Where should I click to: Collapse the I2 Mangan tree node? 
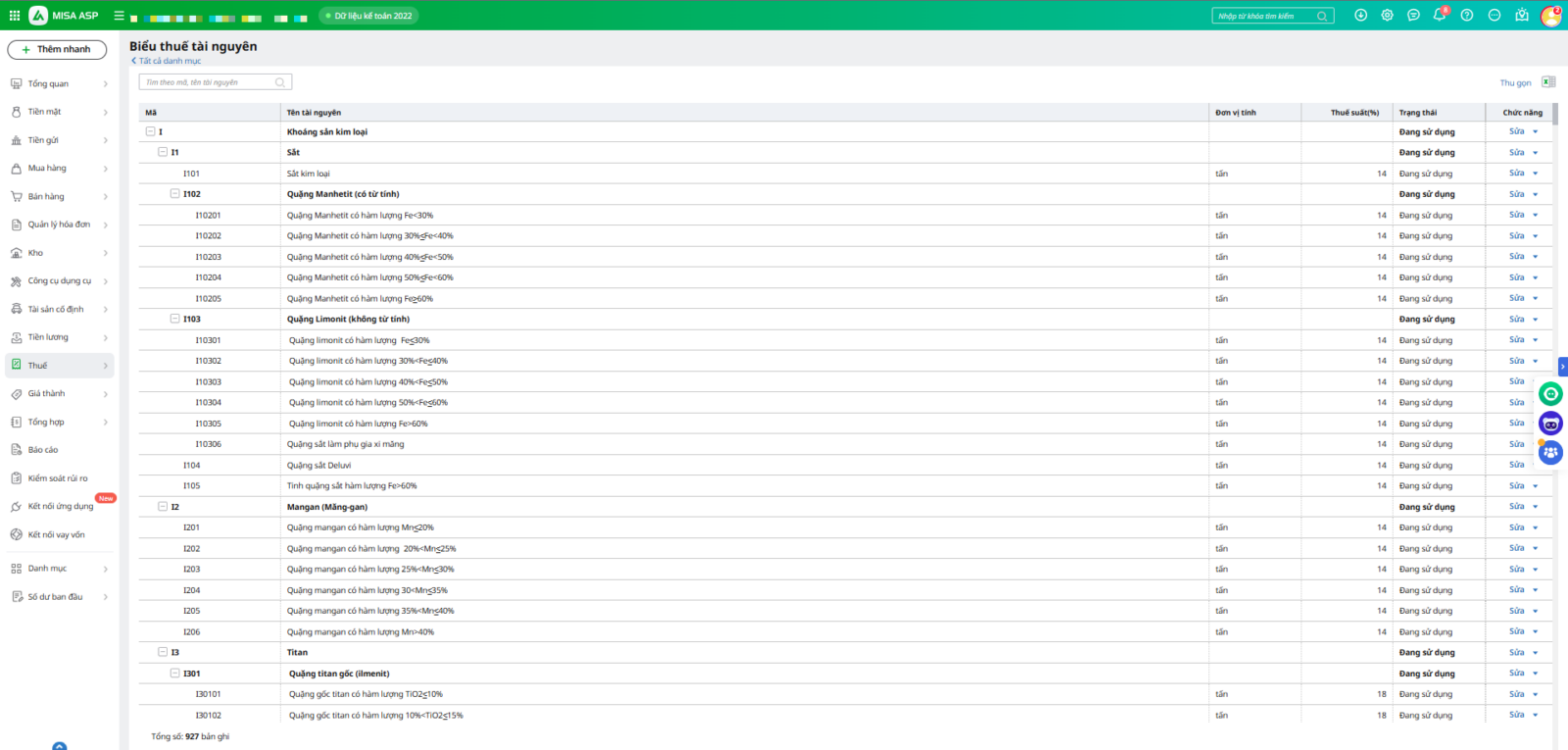[163, 507]
